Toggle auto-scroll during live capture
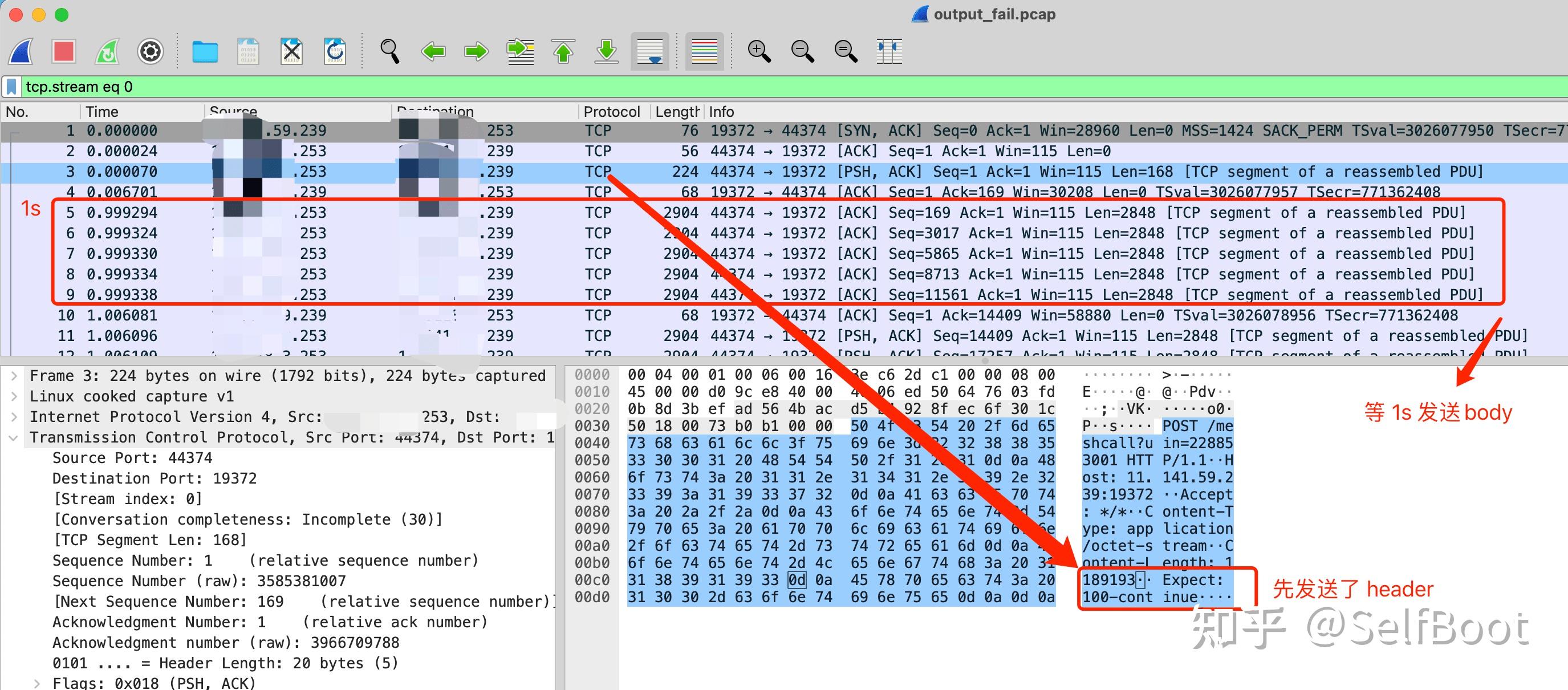This screenshot has height=690, width=1568. click(x=649, y=51)
